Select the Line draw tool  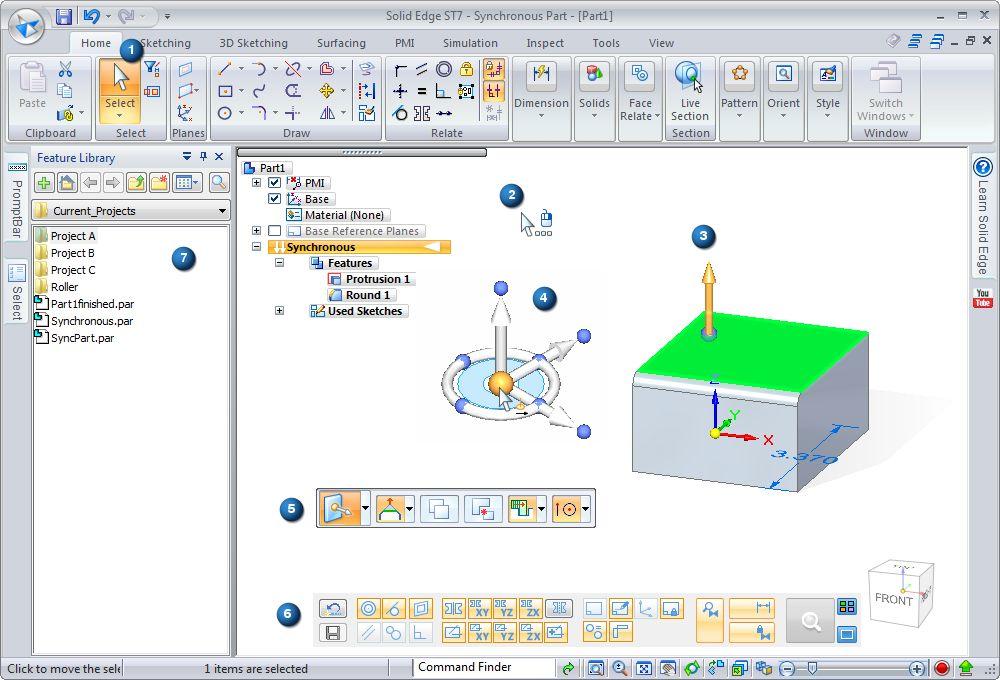coord(224,68)
